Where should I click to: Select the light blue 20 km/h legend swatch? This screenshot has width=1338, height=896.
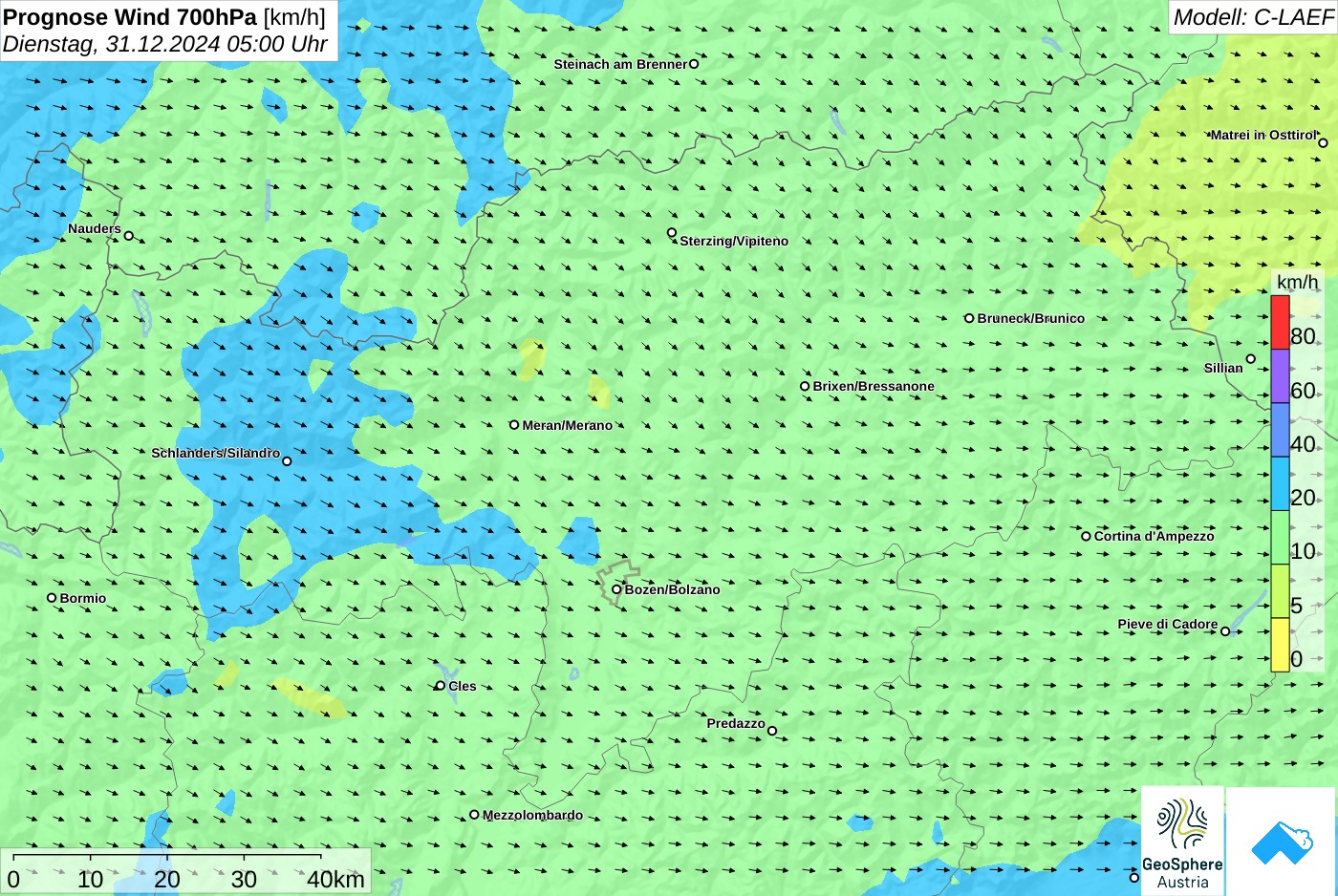[x=1280, y=483]
